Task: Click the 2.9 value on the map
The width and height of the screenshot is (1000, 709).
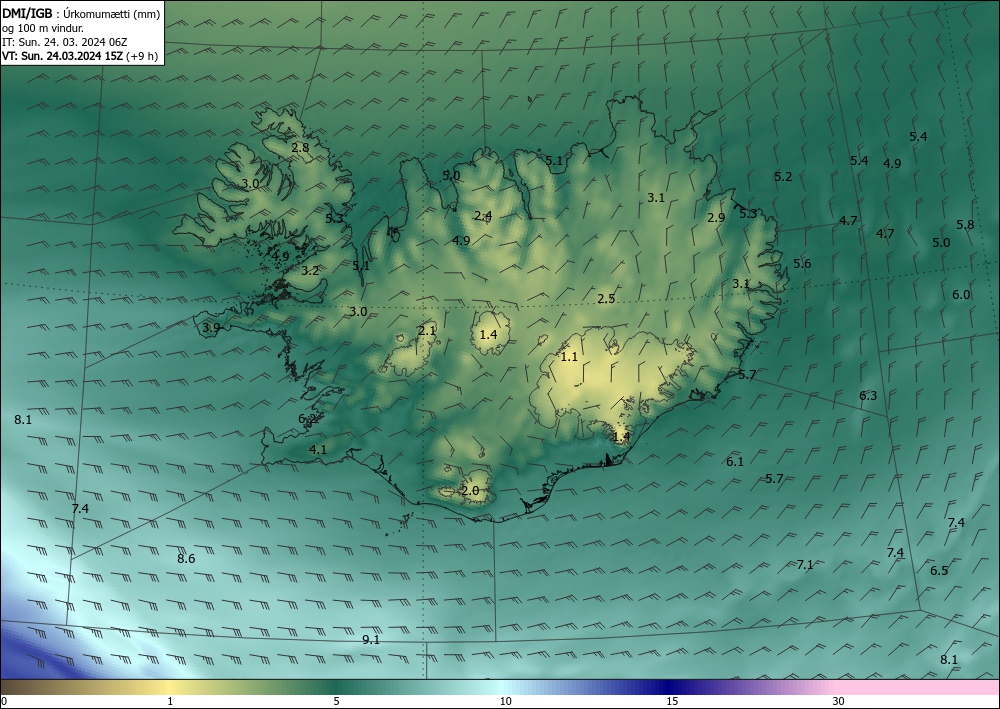Action: (x=716, y=217)
